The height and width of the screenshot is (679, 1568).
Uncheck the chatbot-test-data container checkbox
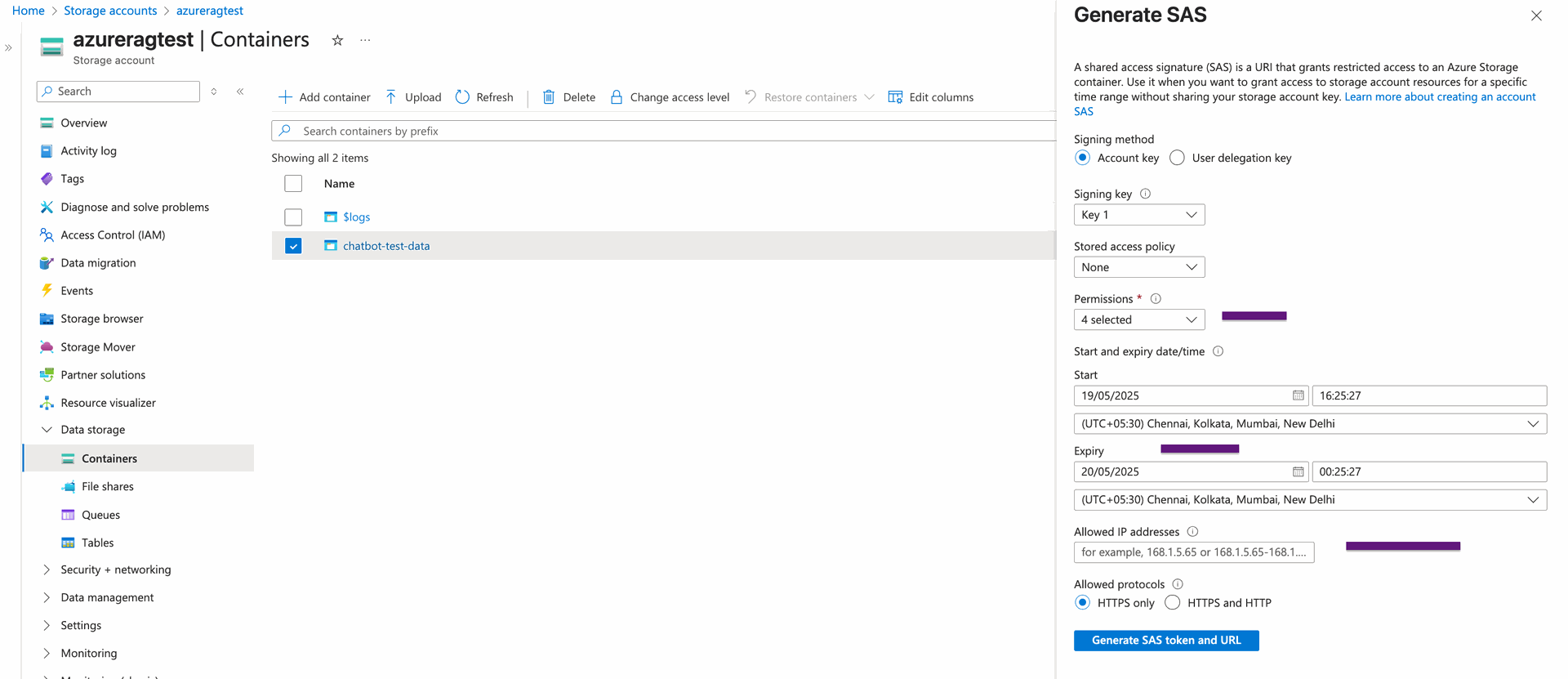point(293,246)
